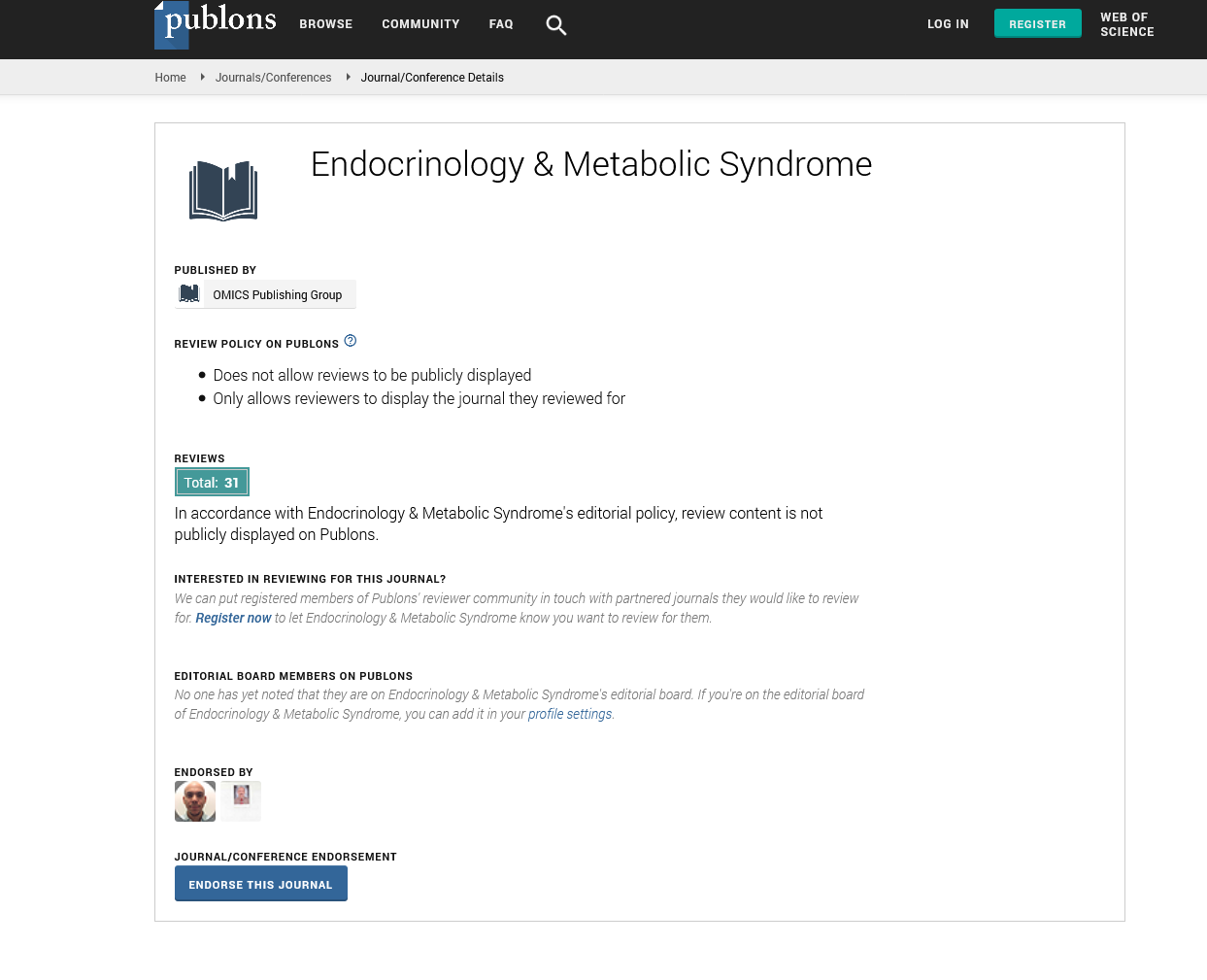Click the Log In link

[x=948, y=24]
